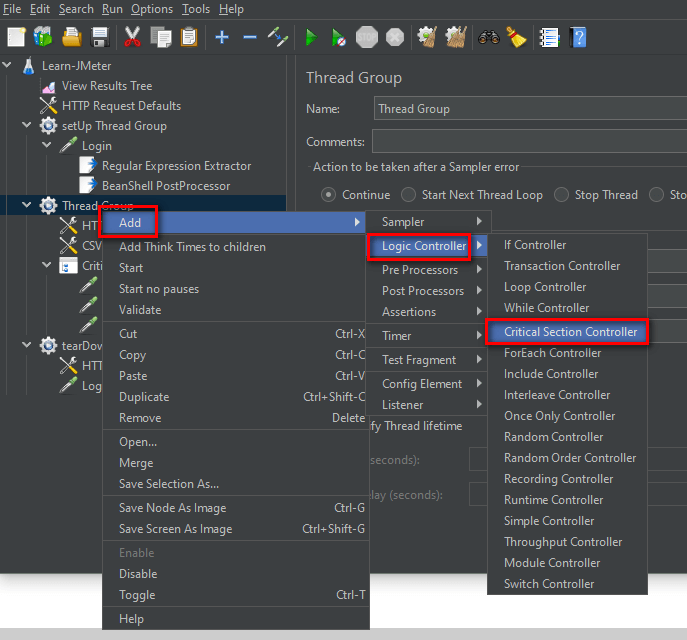Select the Continue radio button
This screenshot has width=687, height=640.
(x=328, y=194)
